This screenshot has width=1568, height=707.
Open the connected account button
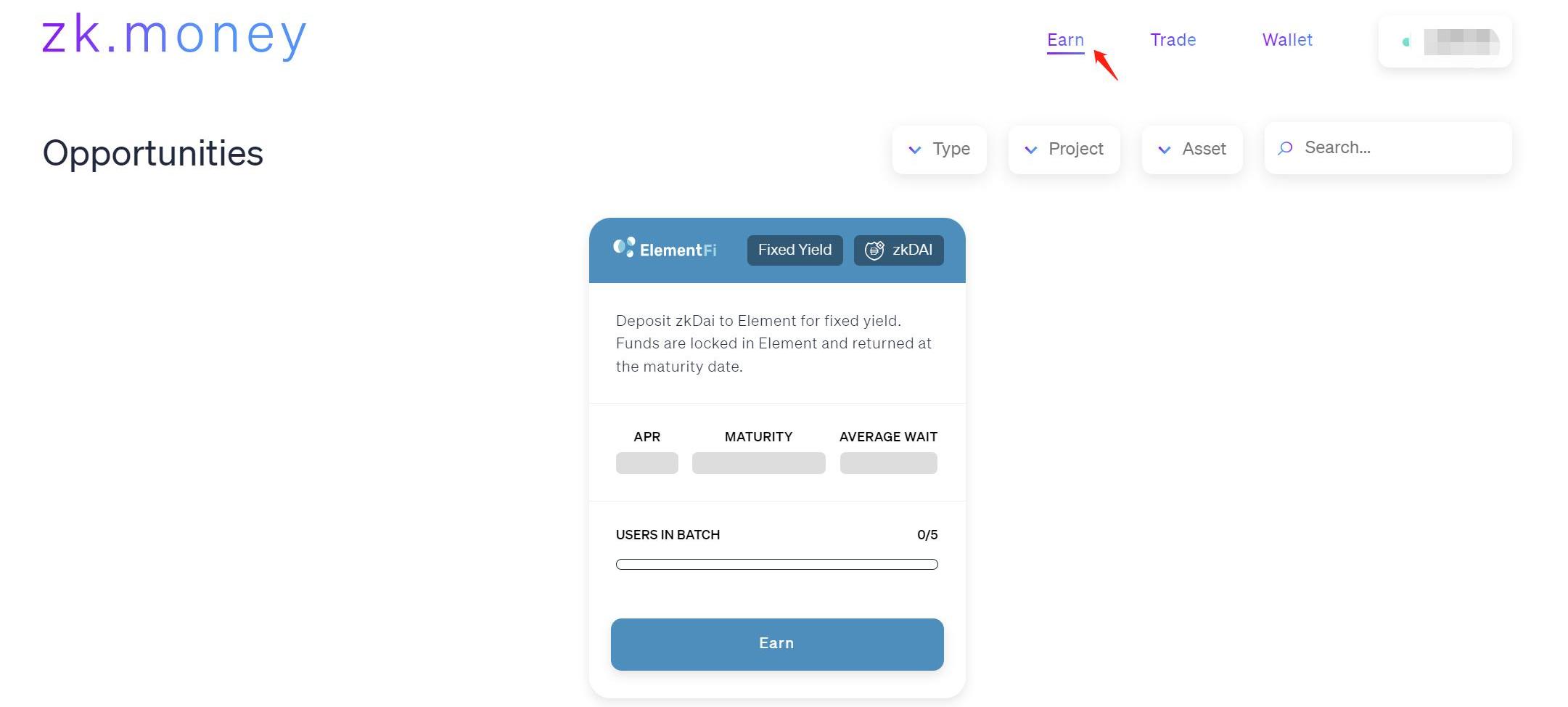tap(1445, 42)
